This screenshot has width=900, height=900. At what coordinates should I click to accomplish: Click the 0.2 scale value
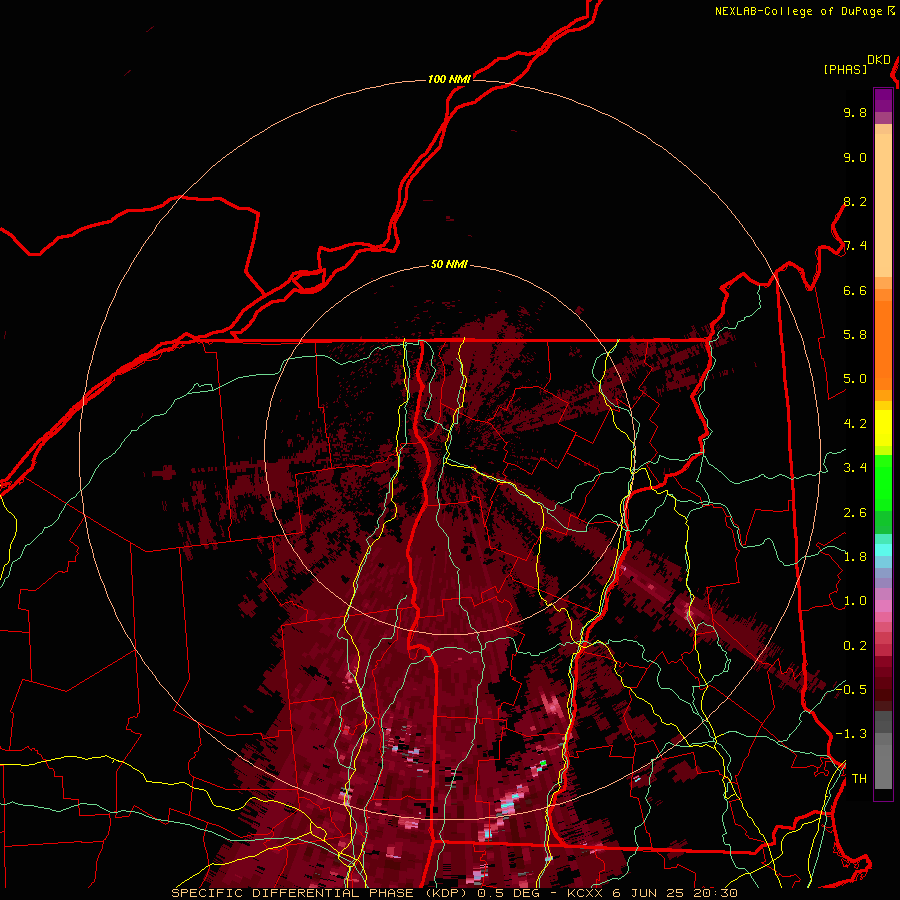click(855, 646)
